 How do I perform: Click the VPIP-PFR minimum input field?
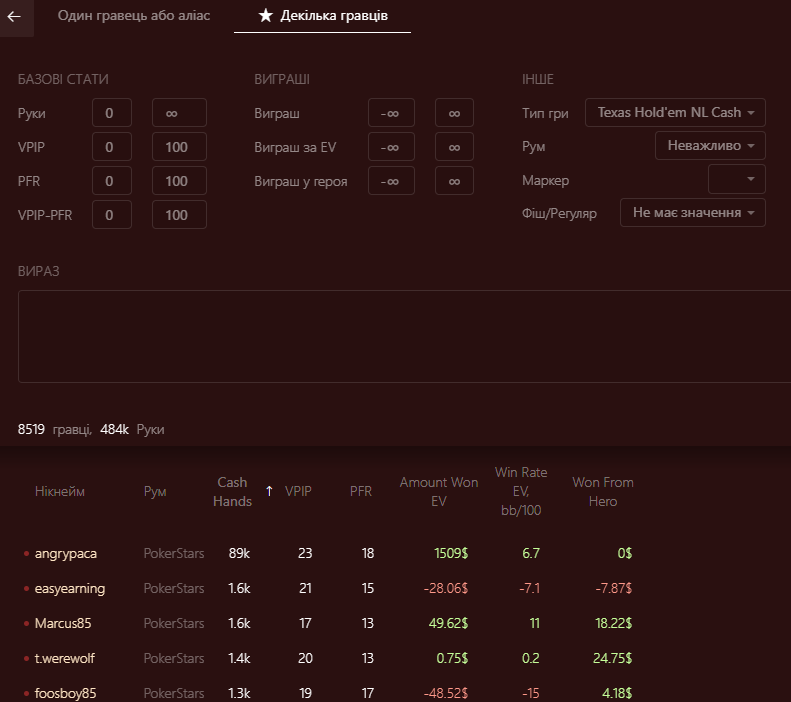click(x=112, y=215)
